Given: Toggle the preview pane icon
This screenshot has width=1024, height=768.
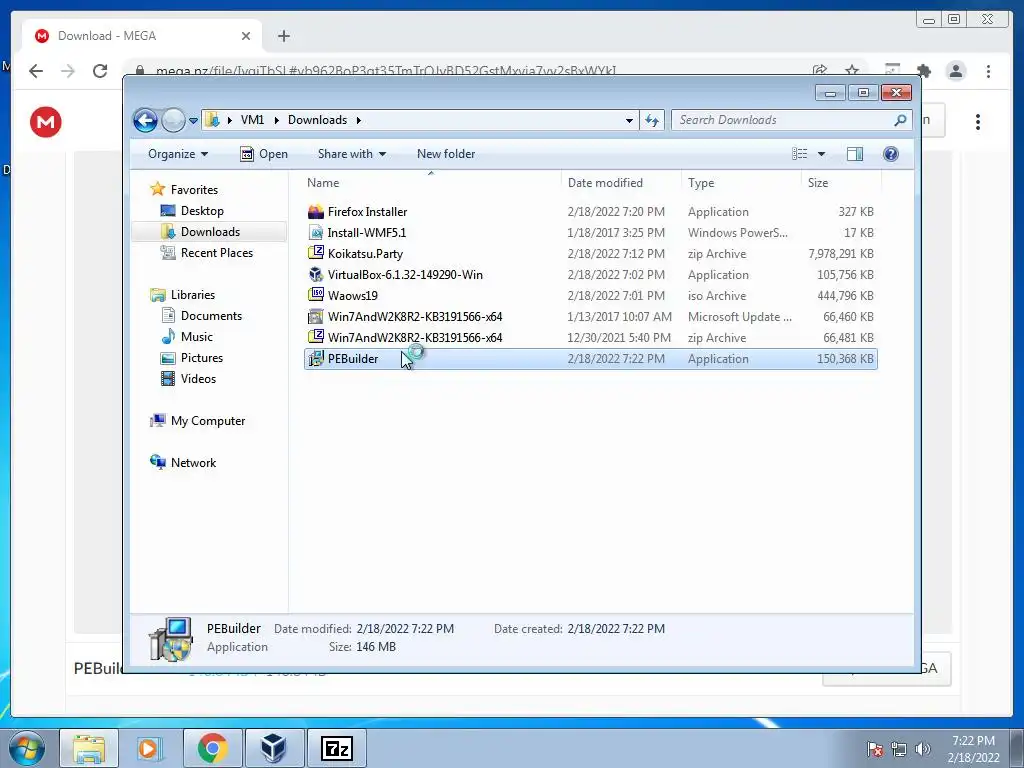Looking at the screenshot, I should click(x=855, y=154).
